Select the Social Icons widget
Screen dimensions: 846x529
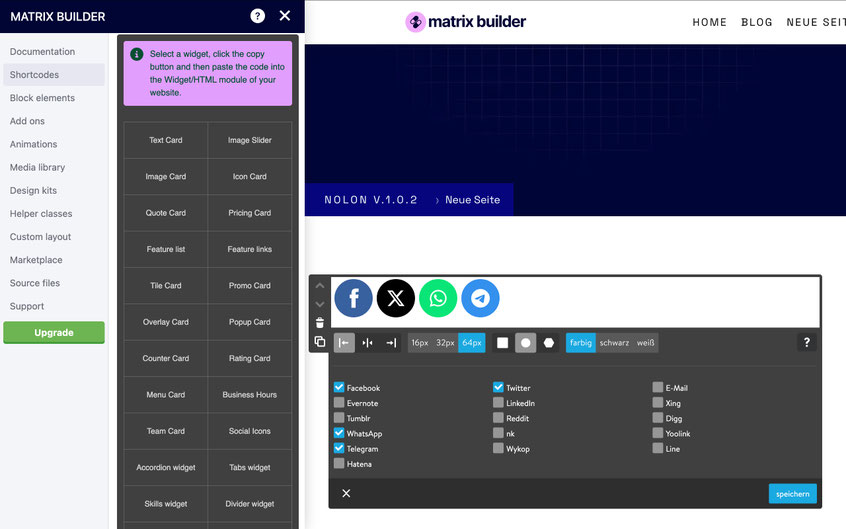[250, 431]
